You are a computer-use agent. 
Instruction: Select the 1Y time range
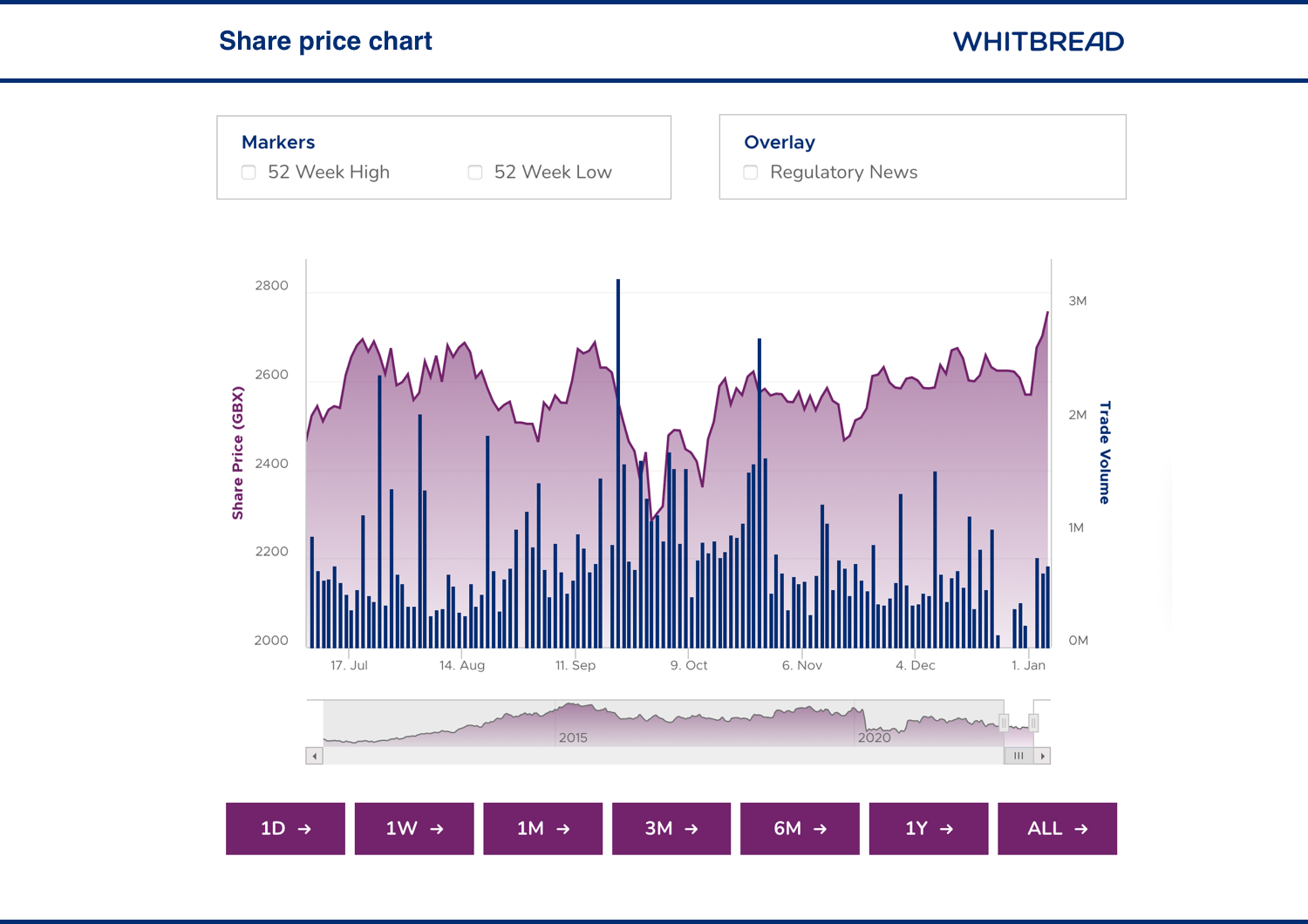pos(928,828)
